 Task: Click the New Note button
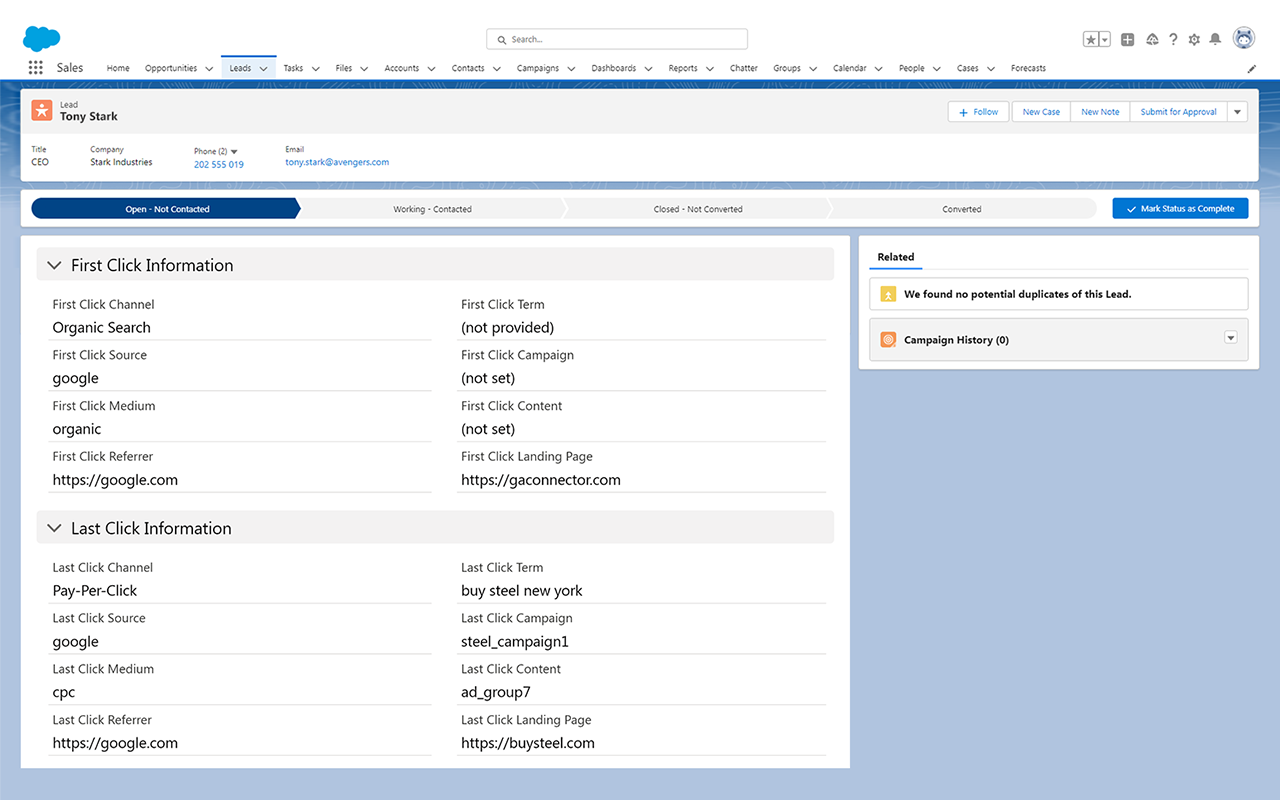coord(1100,112)
